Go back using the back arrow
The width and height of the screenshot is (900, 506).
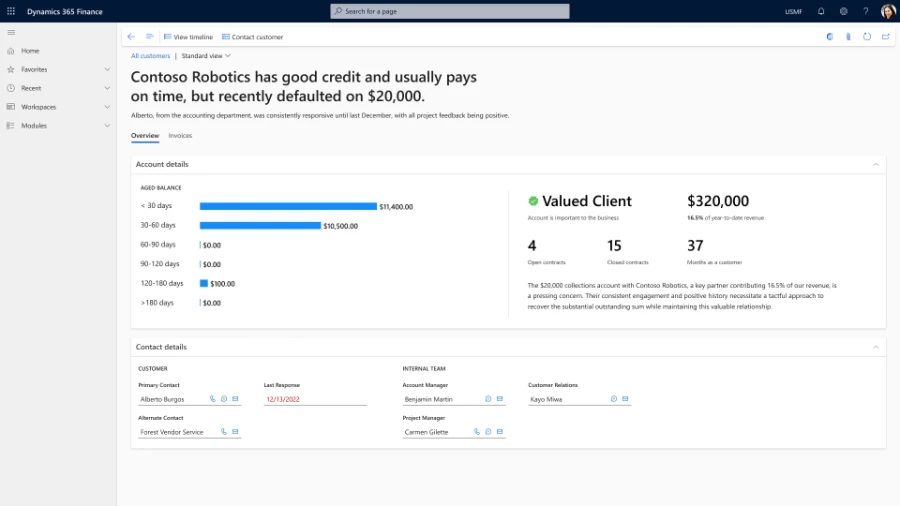pyautogui.click(x=131, y=37)
